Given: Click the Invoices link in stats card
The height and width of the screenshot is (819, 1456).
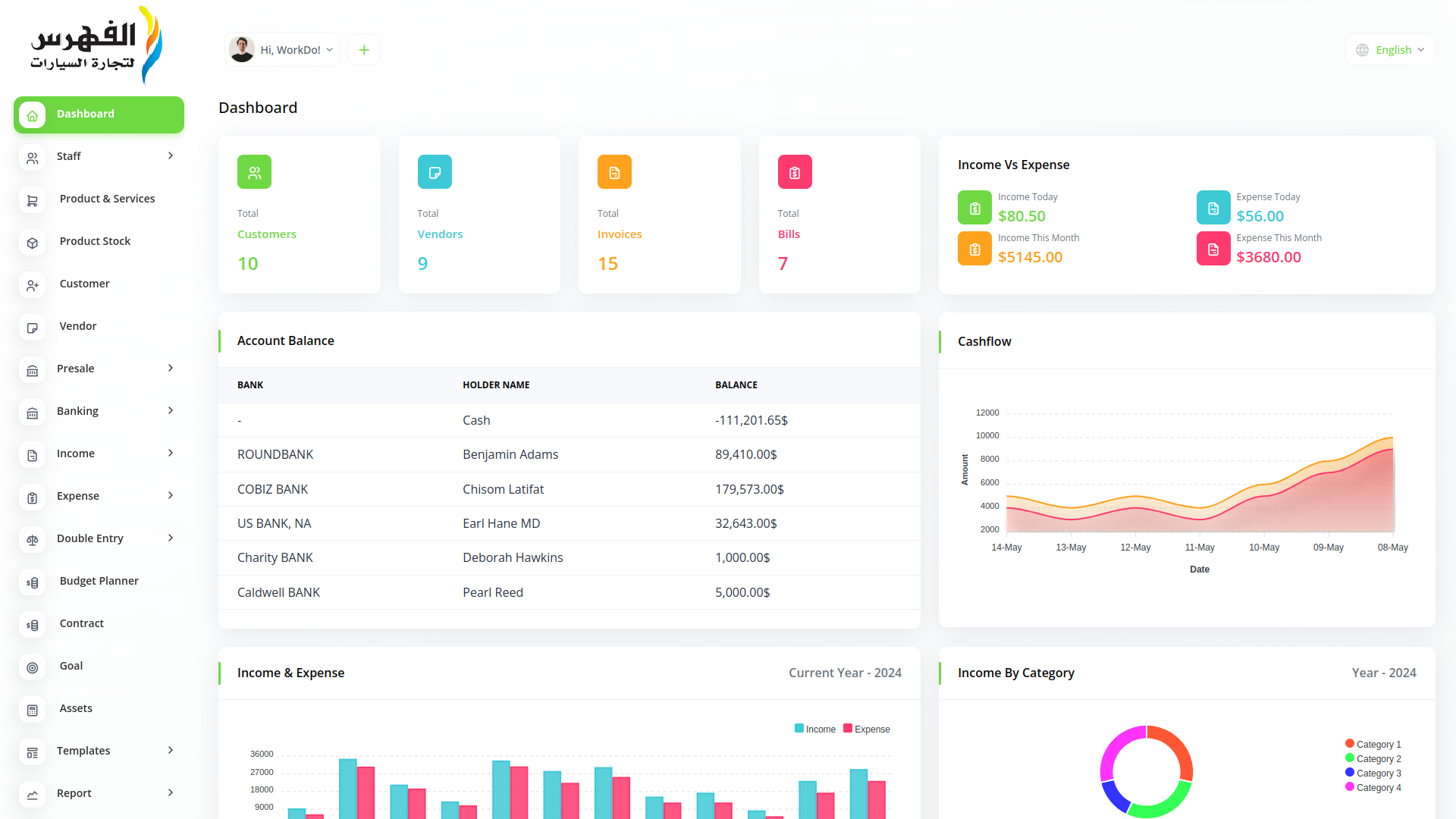Looking at the screenshot, I should click(620, 234).
